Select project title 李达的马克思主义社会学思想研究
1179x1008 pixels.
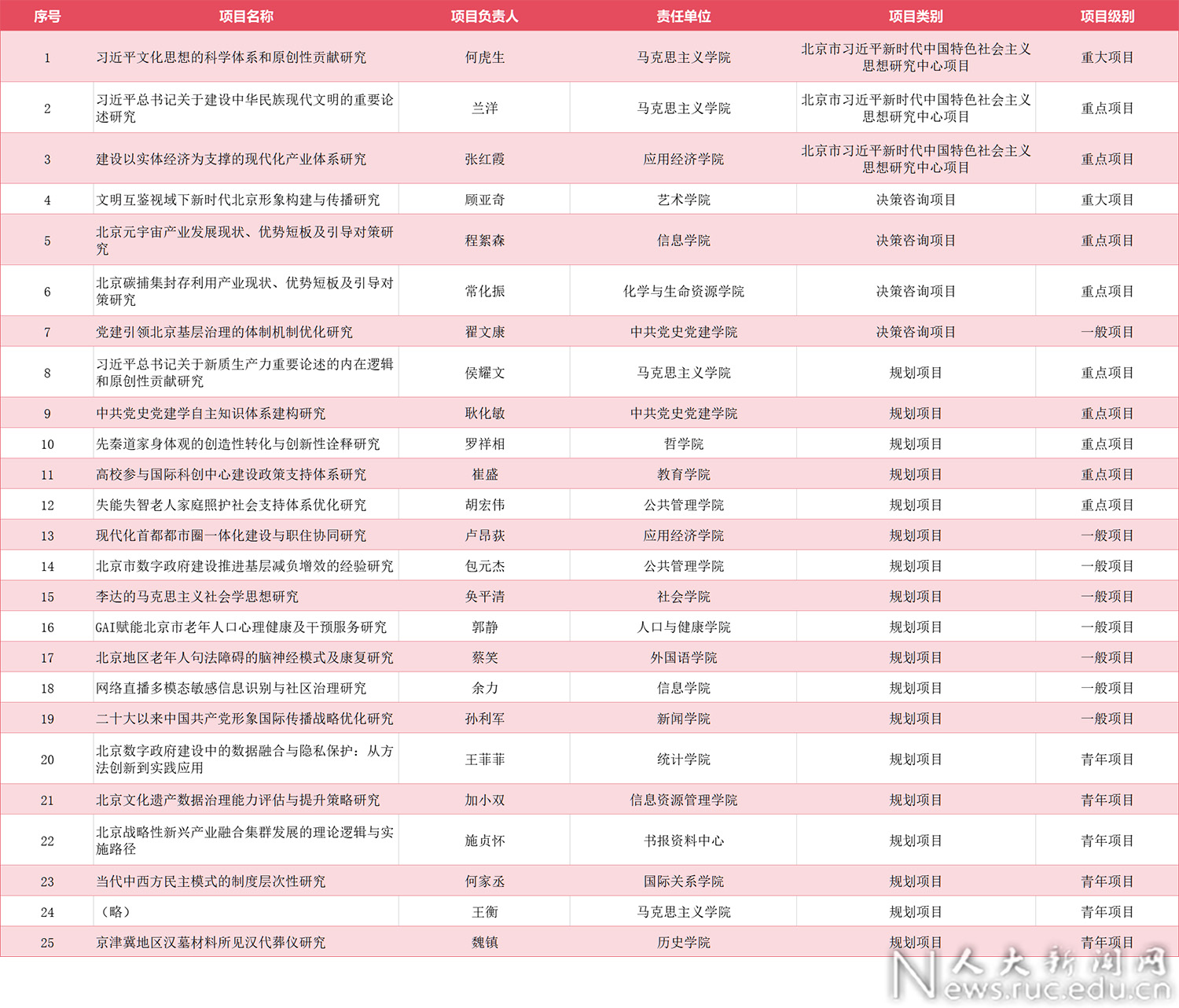pyautogui.click(x=197, y=597)
